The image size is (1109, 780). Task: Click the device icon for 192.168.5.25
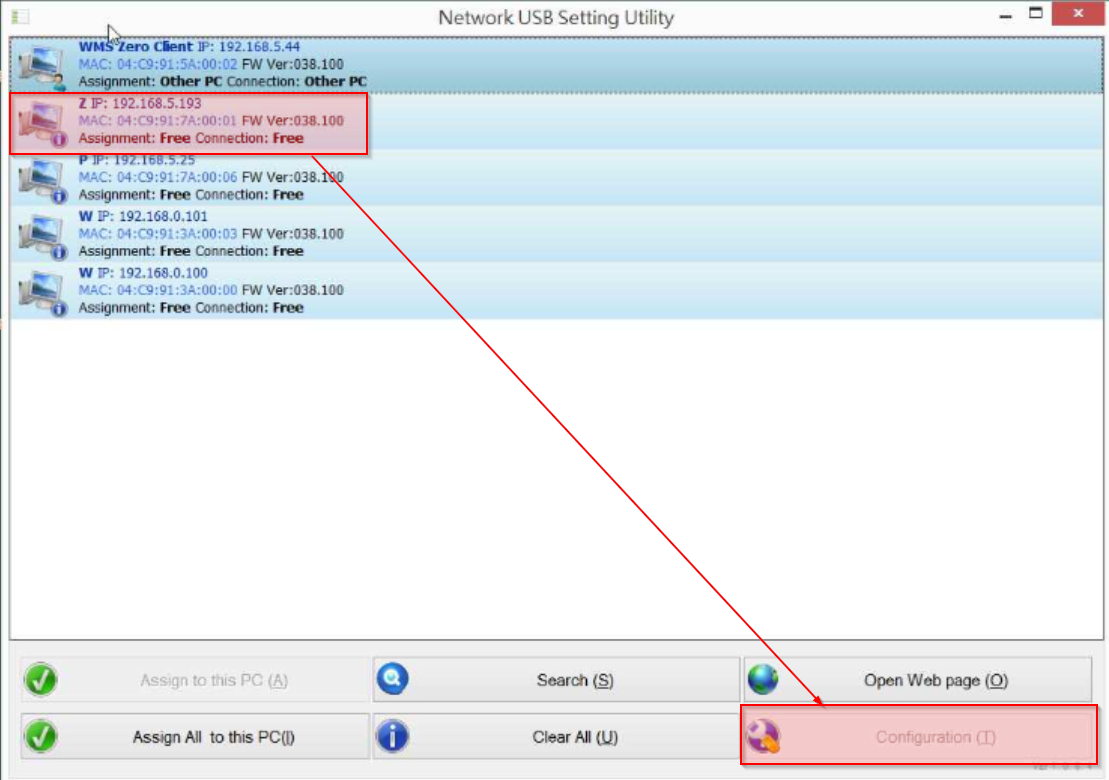[x=42, y=178]
